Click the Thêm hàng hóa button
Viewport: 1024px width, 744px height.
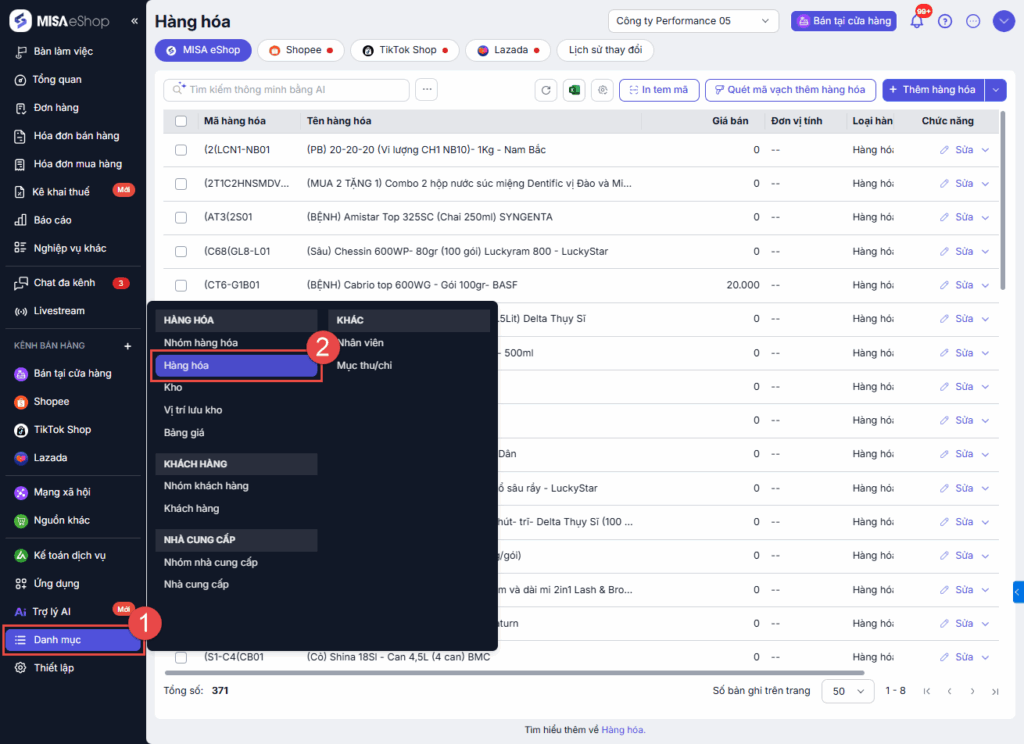[x=934, y=89]
